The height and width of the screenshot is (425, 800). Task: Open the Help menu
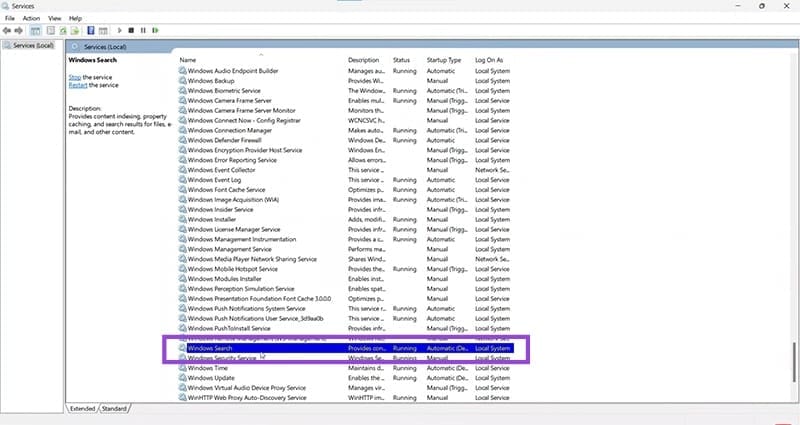coord(76,18)
